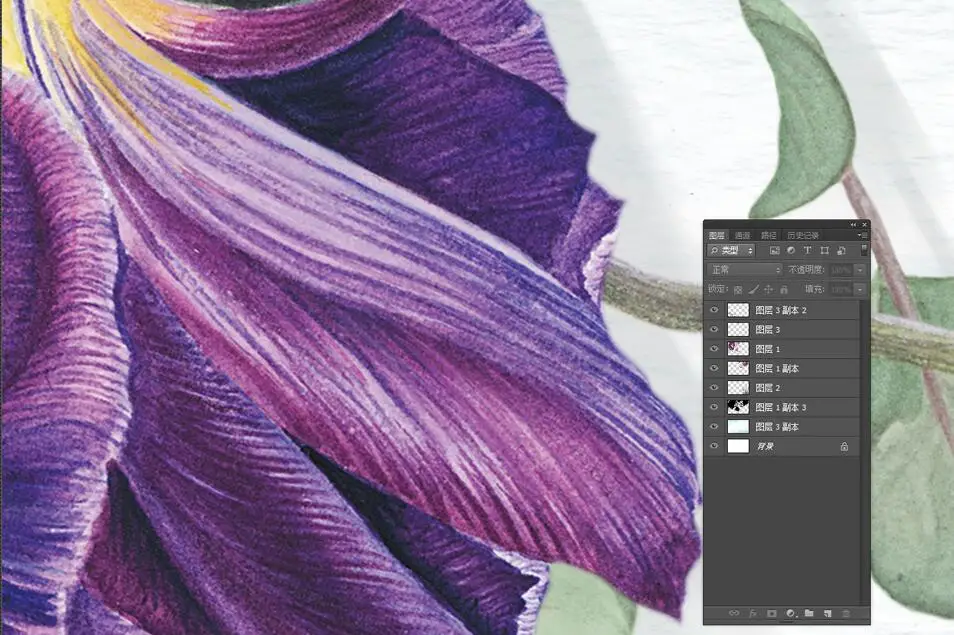
Task: Click the lock icon on 背景 layer
Action: coord(844,446)
